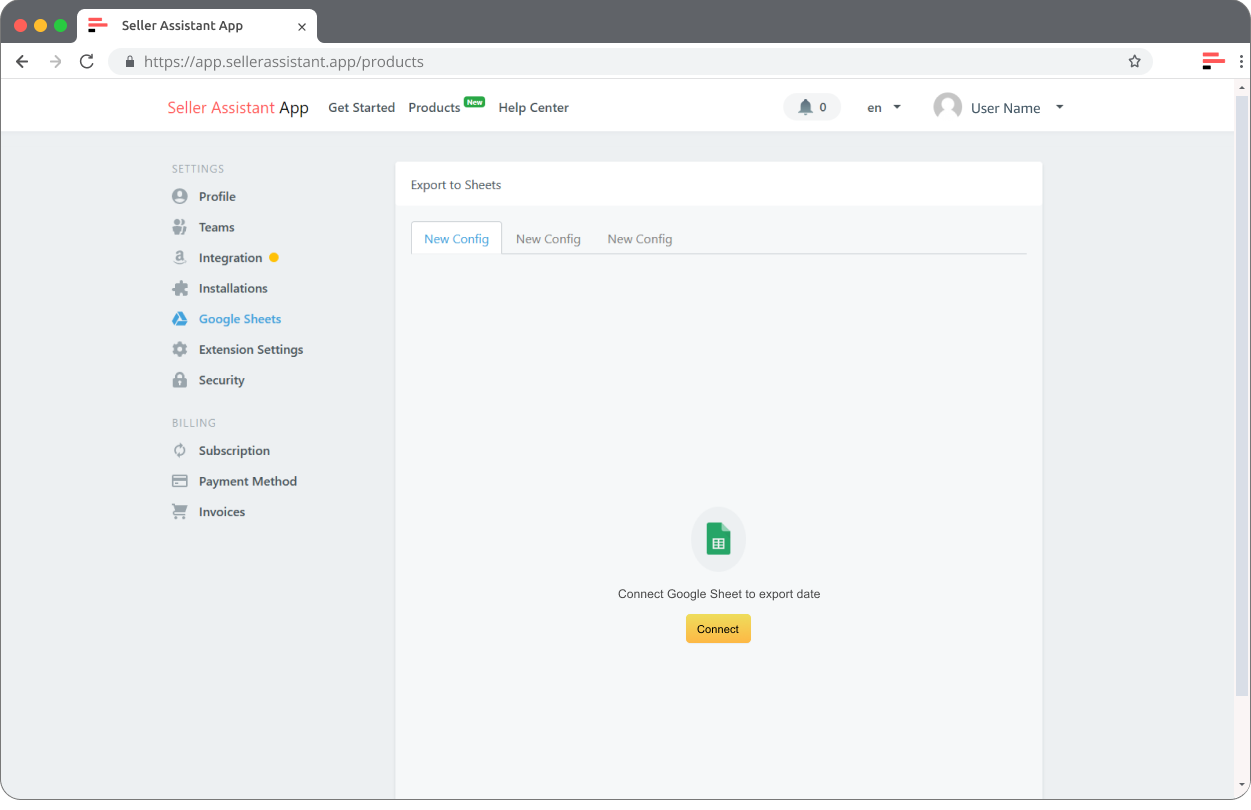Open the Profile settings in sidebar
This screenshot has width=1251, height=810.
[180, 196]
